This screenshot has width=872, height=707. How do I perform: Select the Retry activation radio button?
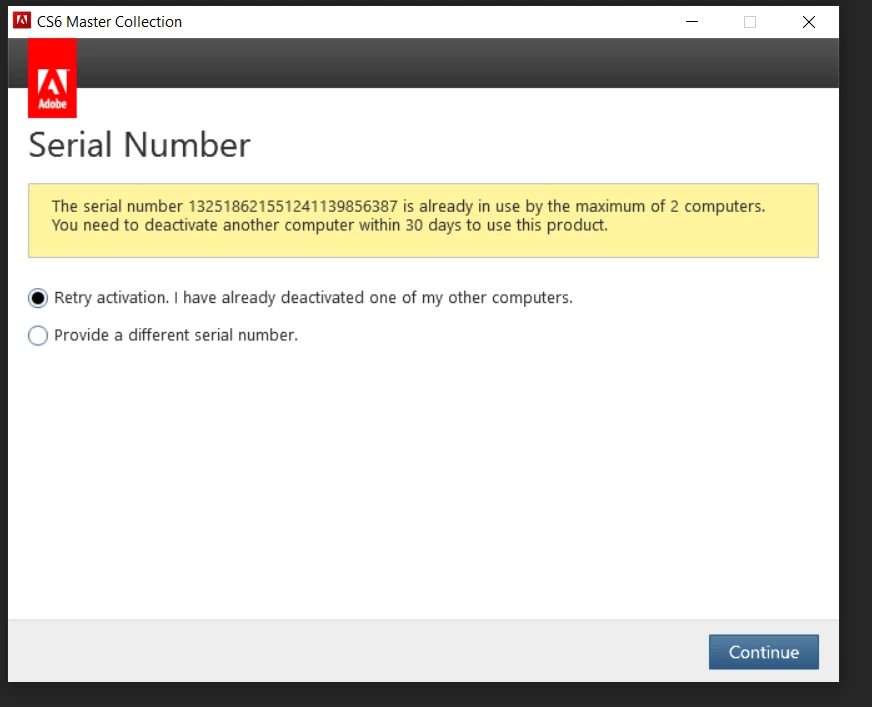(x=38, y=298)
